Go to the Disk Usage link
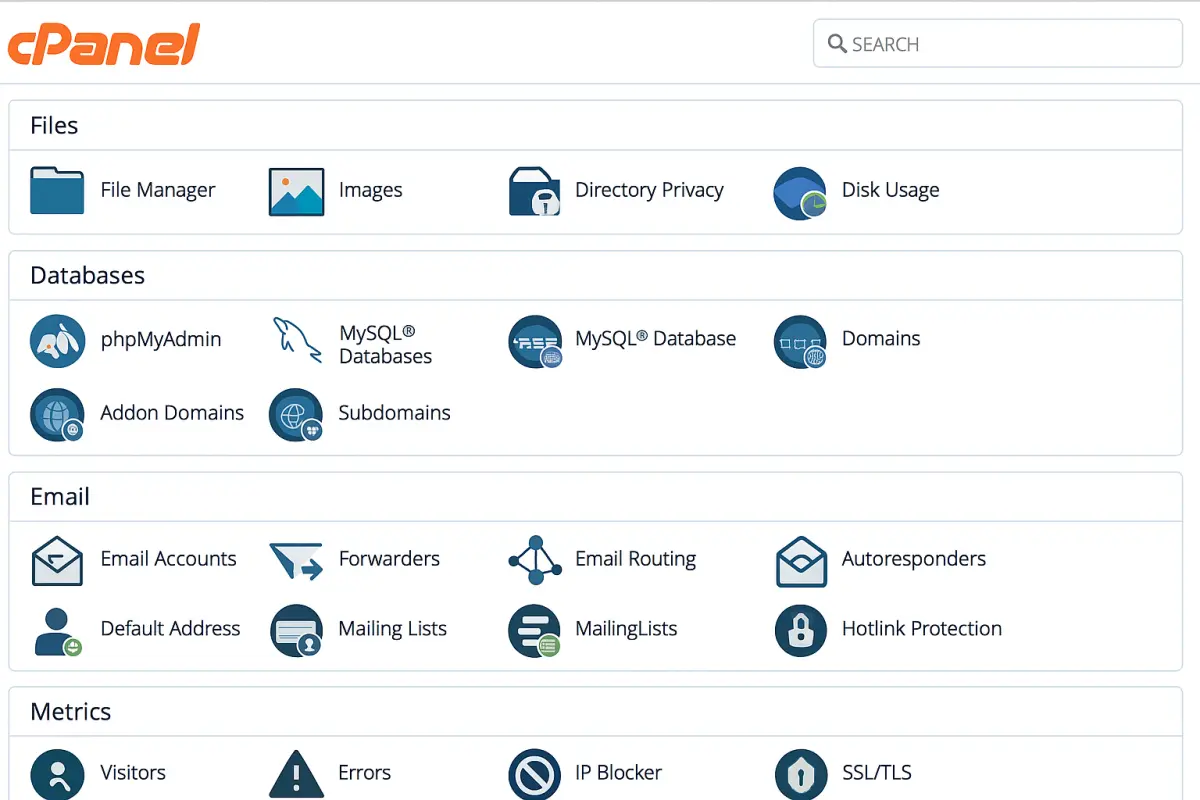Screen dimensions: 1200x800 tap(891, 190)
